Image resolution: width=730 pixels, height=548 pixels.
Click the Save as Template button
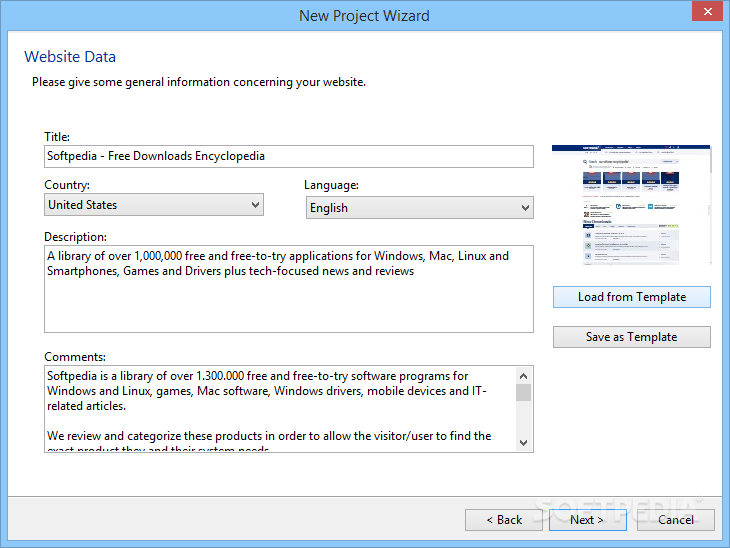tap(632, 337)
